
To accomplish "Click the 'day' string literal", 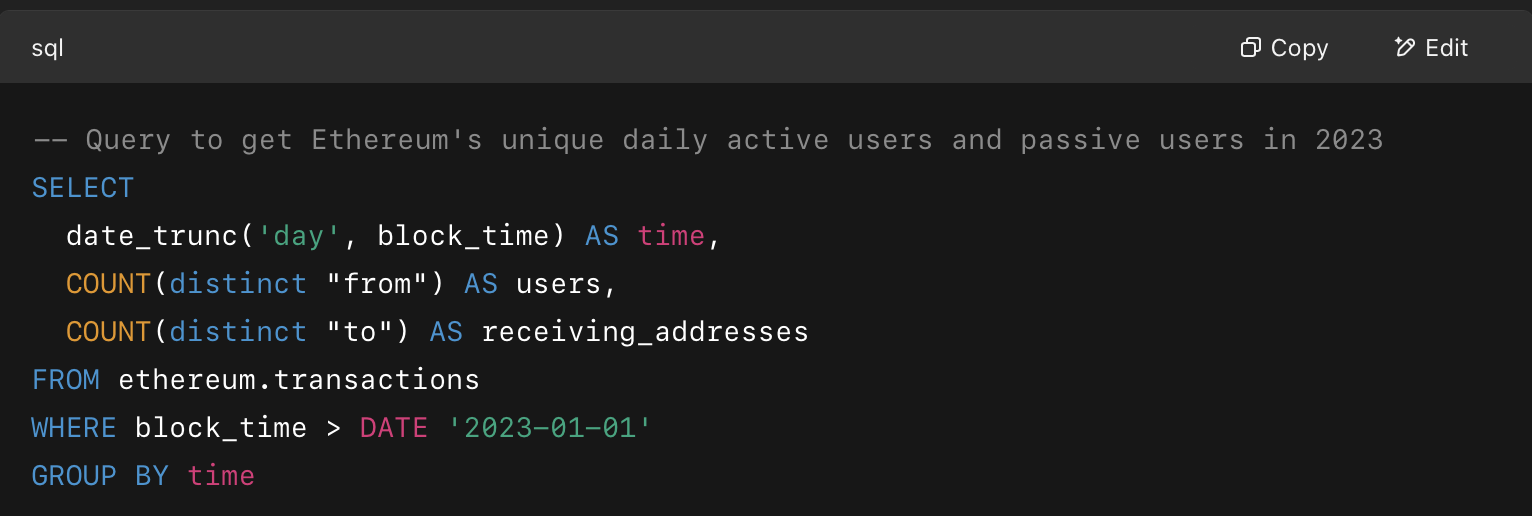I will 299,236.
